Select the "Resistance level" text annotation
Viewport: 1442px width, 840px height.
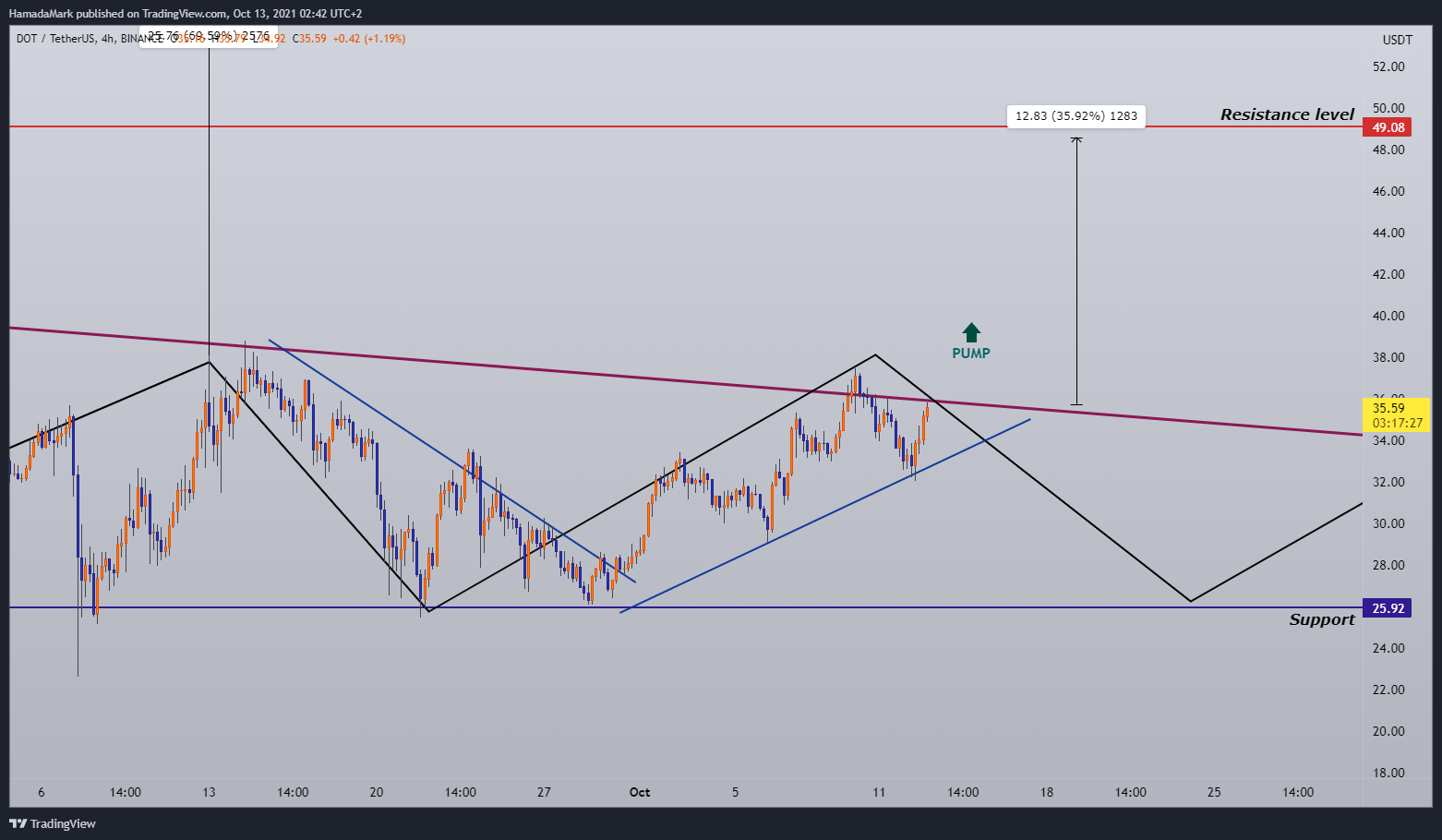tap(1287, 114)
